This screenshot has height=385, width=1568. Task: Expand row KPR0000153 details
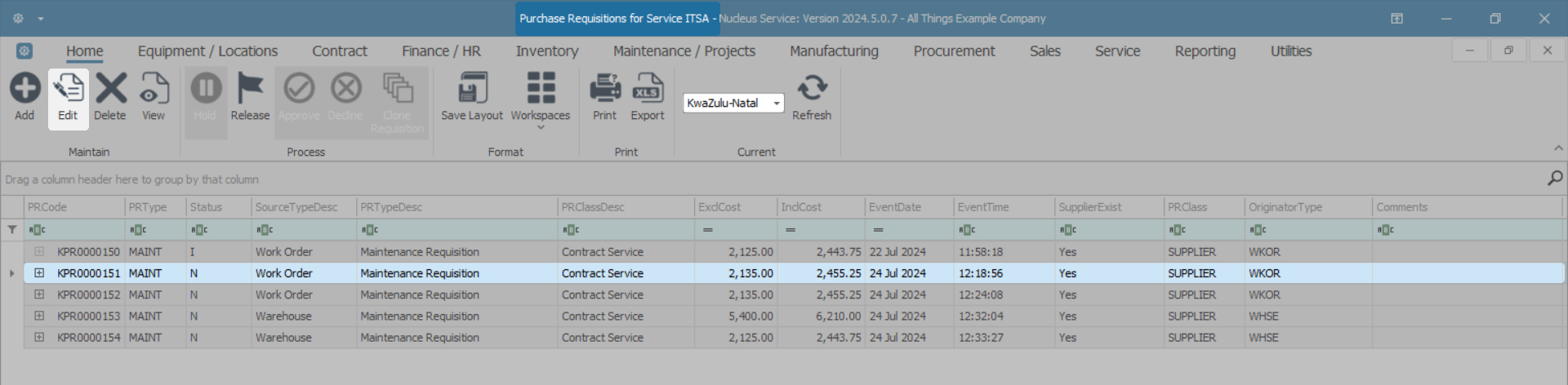click(39, 316)
